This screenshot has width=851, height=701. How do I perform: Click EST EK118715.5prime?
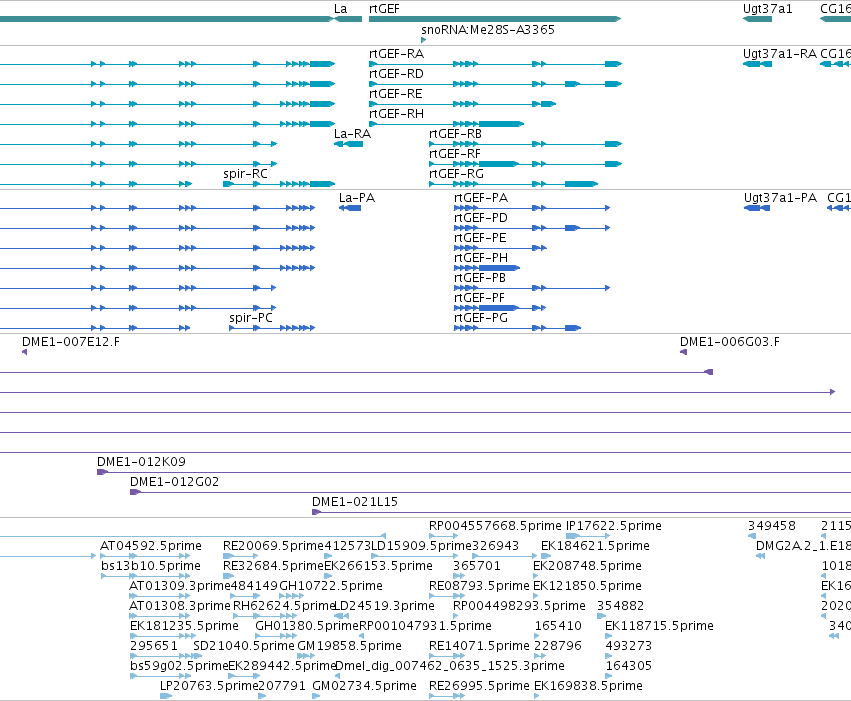click(x=659, y=626)
